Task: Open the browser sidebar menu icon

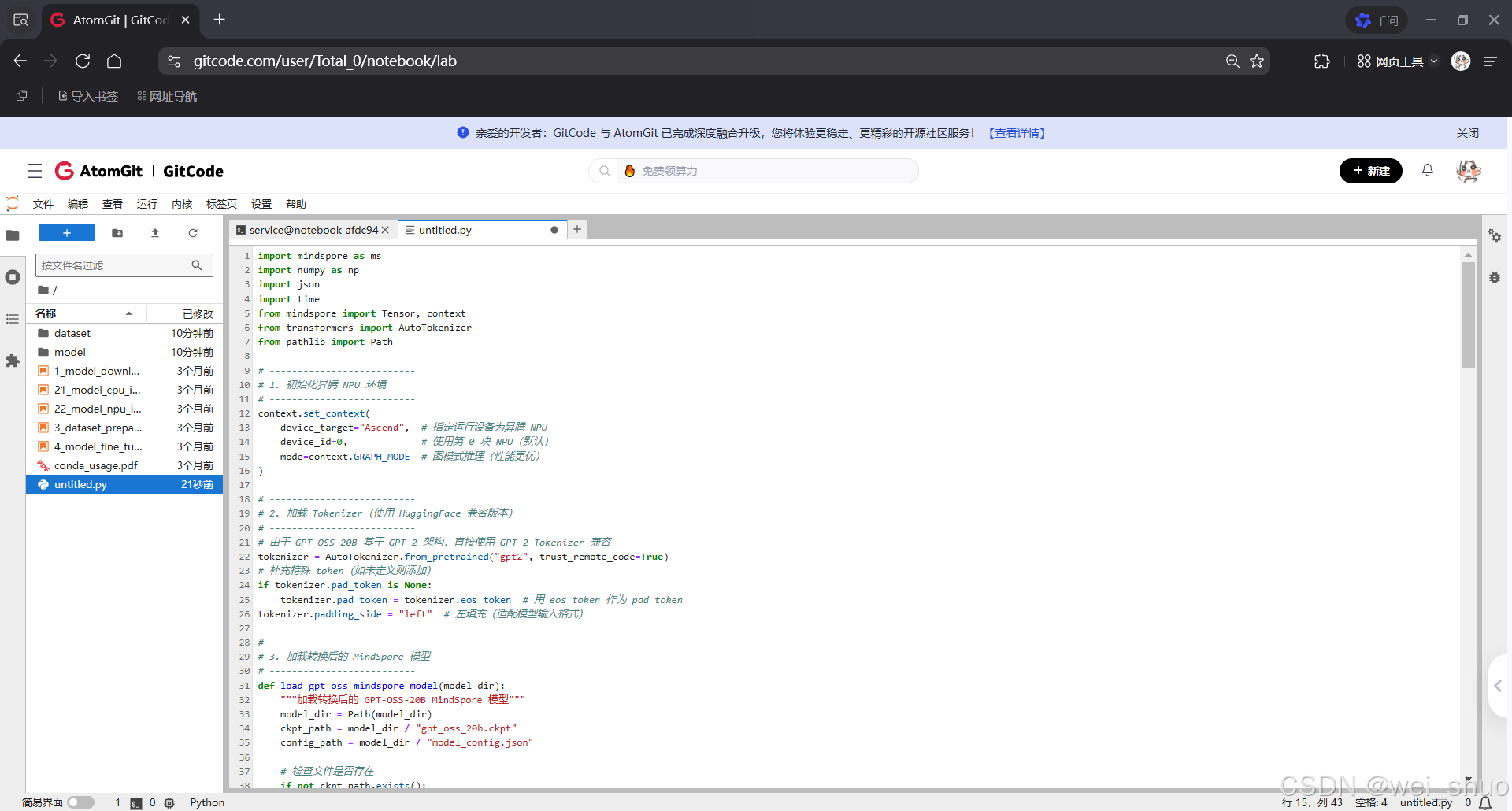Action: (x=1490, y=61)
